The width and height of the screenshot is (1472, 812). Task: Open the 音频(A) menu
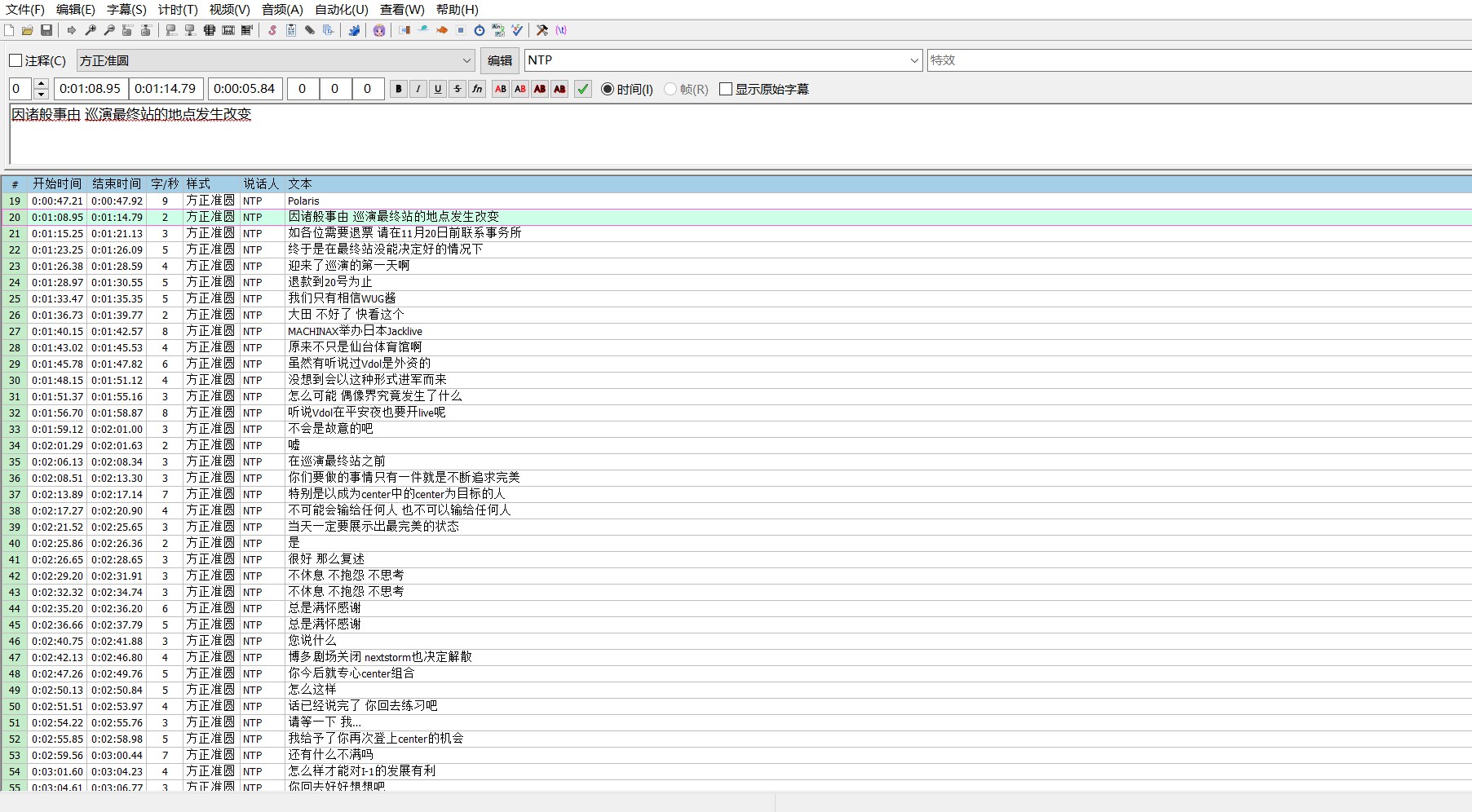(282, 10)
